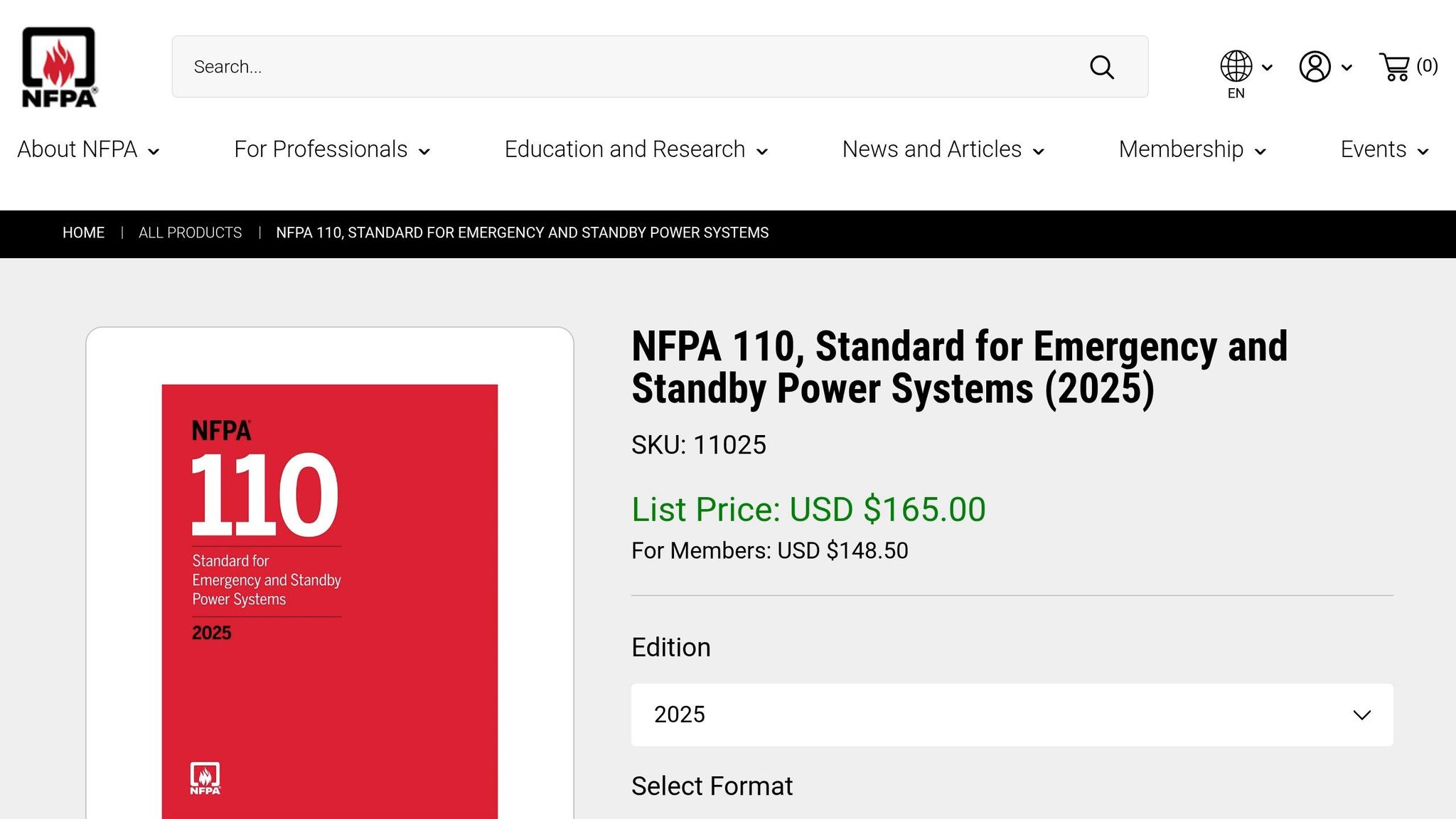1456x819 pixels.
Task: Click the magnifying glass search icon
Action: pos(1102,68)
